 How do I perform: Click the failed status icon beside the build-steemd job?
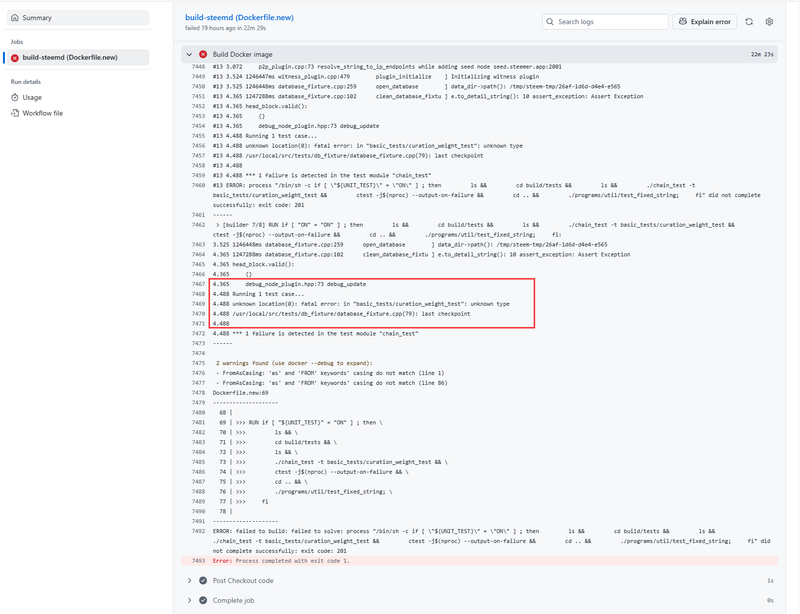(15, 58)
